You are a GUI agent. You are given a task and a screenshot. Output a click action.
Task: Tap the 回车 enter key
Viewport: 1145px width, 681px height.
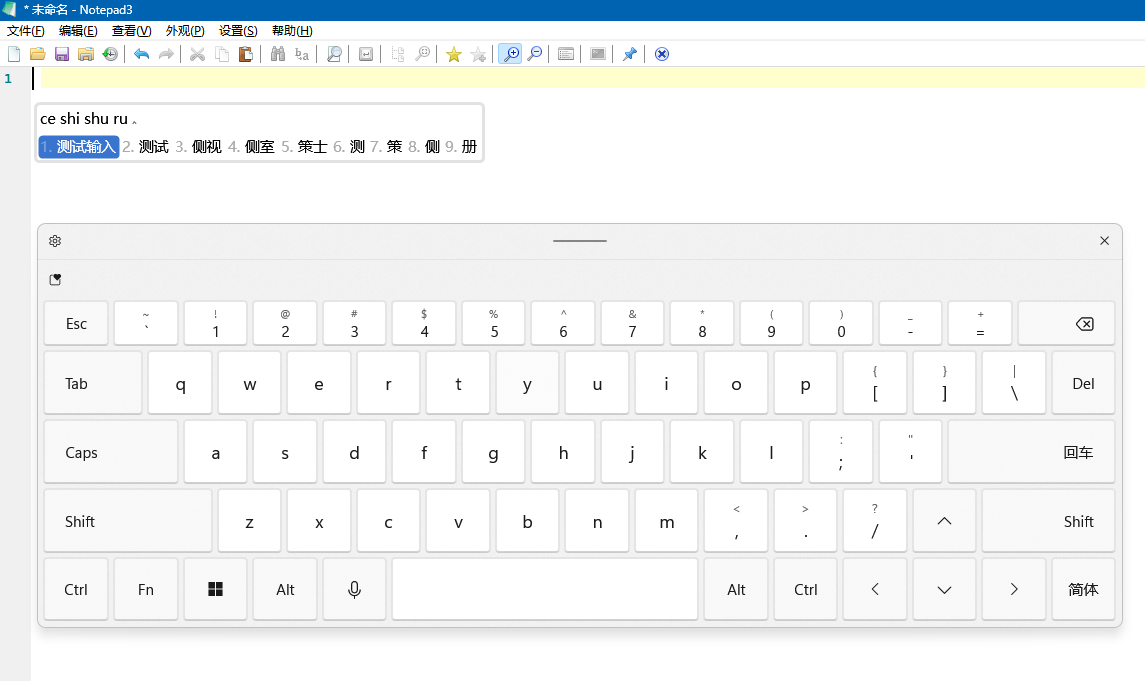1031,453
